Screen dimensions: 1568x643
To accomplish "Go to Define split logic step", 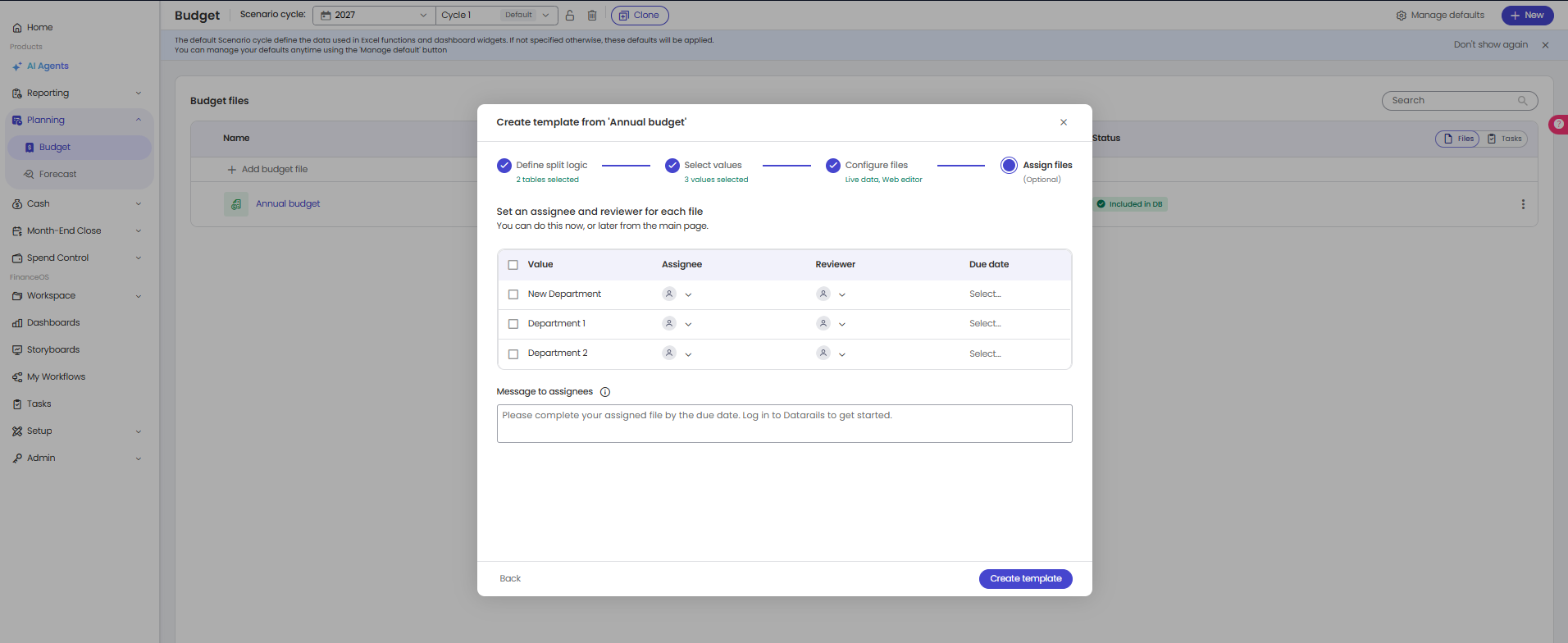I will tap(543, 171).
